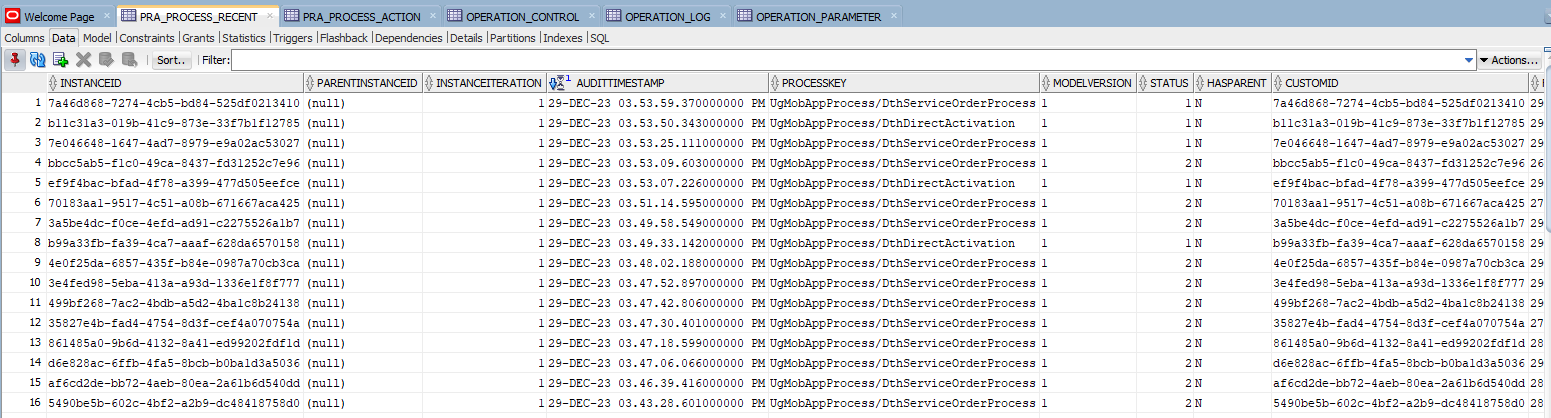Open the Partitions sub-tab

click(x=513, y=38)
